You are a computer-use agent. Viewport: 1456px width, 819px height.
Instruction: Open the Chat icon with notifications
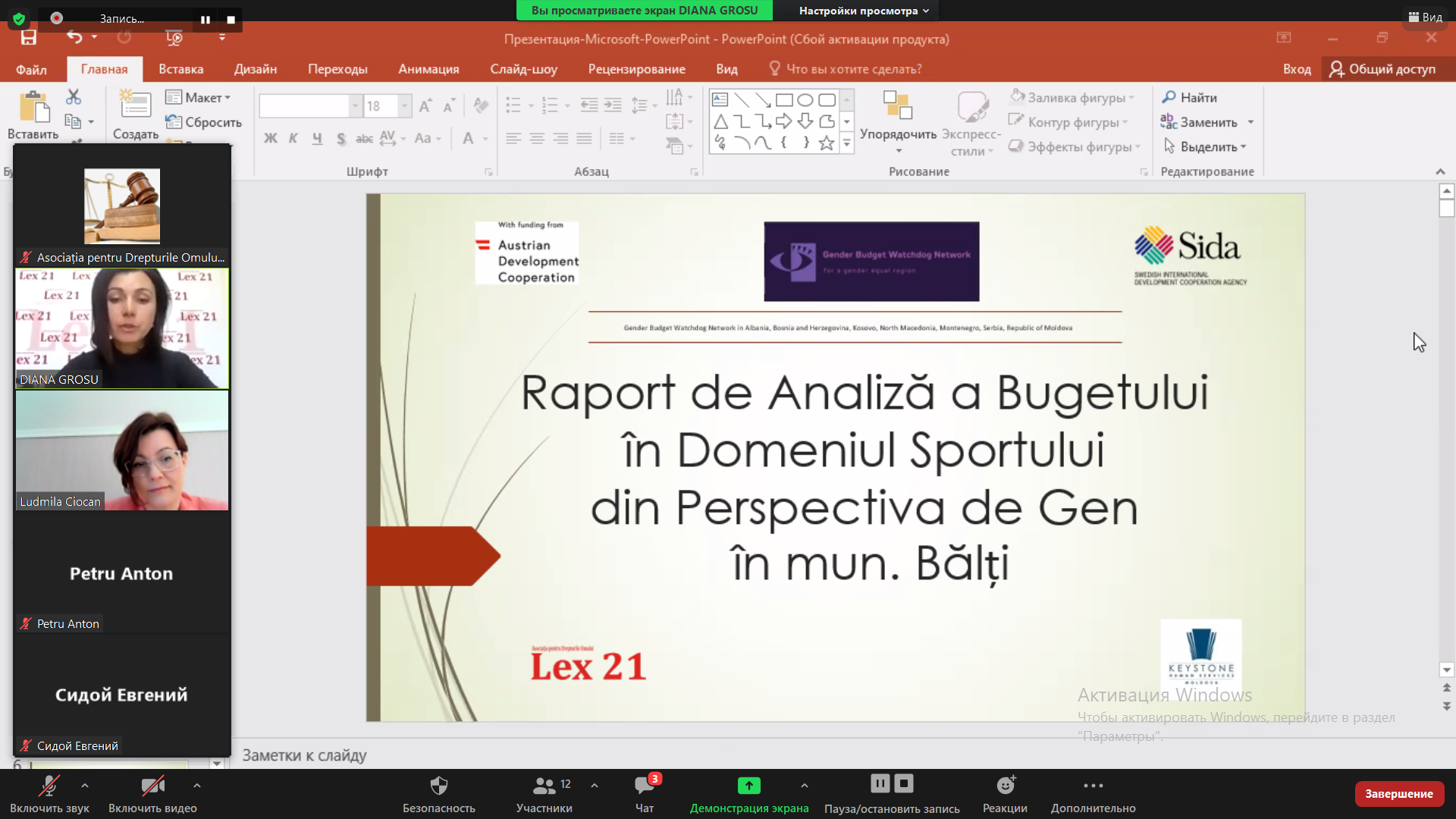tap(645, 786)
